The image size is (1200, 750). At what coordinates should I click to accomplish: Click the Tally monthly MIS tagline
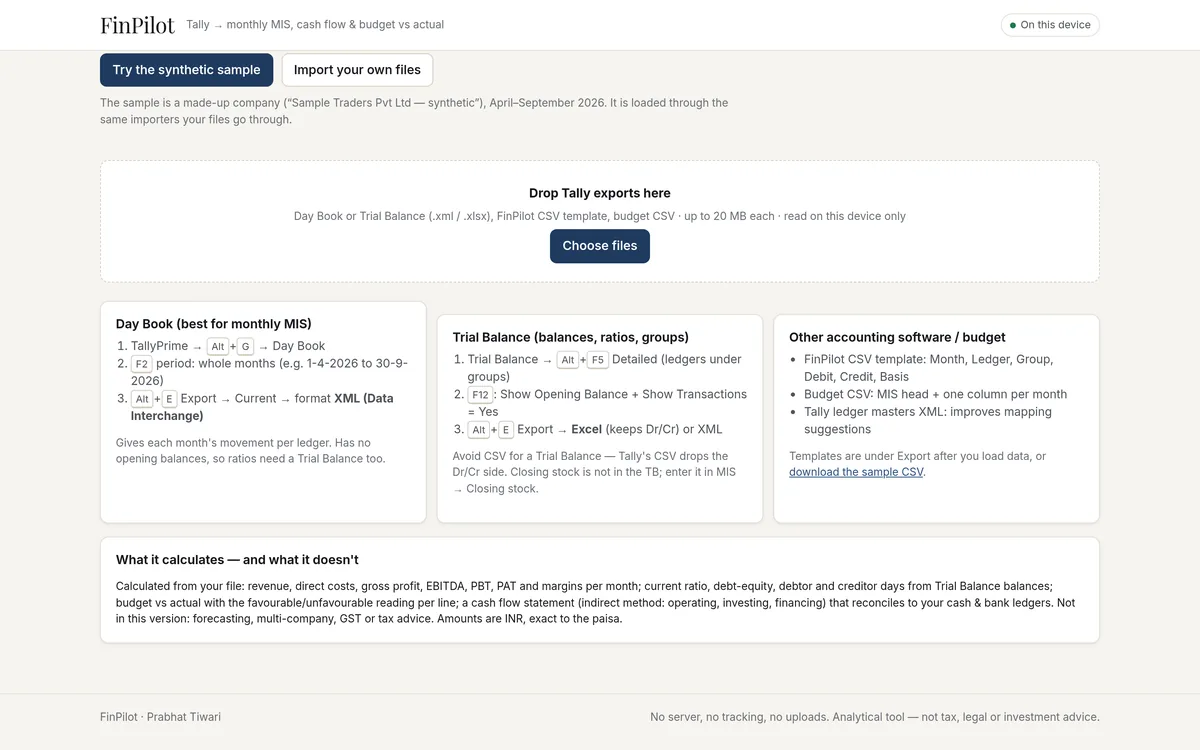315,25
